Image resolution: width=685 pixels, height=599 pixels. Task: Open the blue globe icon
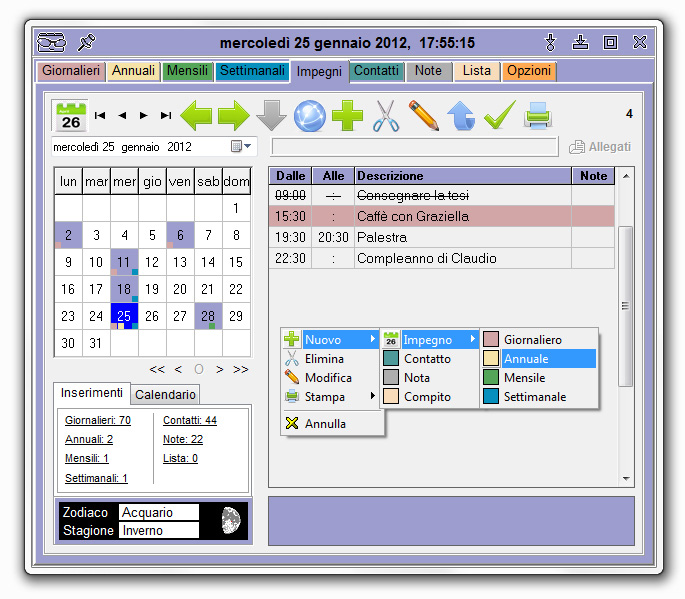[309, 116]
